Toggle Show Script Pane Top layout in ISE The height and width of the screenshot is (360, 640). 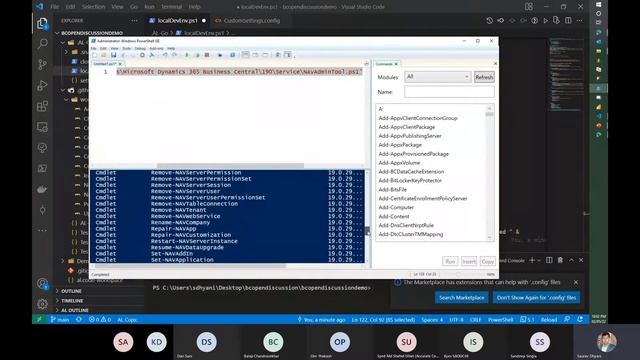tap(245, 55)
